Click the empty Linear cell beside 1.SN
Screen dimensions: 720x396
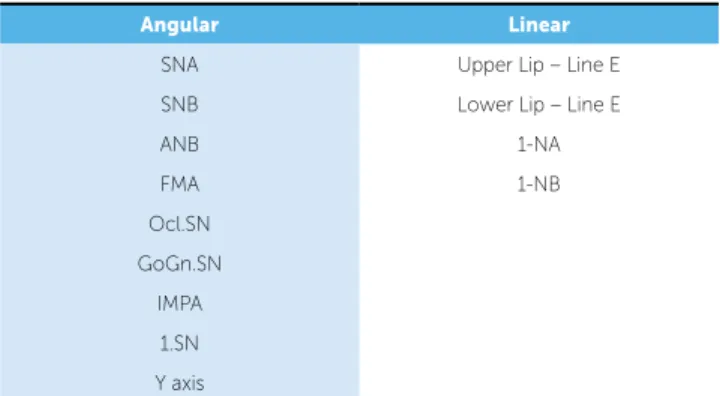tap(539, 343)
